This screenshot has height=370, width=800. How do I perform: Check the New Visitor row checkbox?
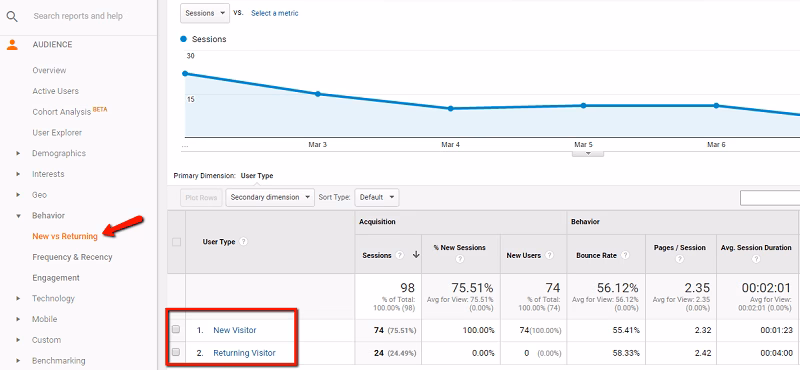[x=176, y=330]
